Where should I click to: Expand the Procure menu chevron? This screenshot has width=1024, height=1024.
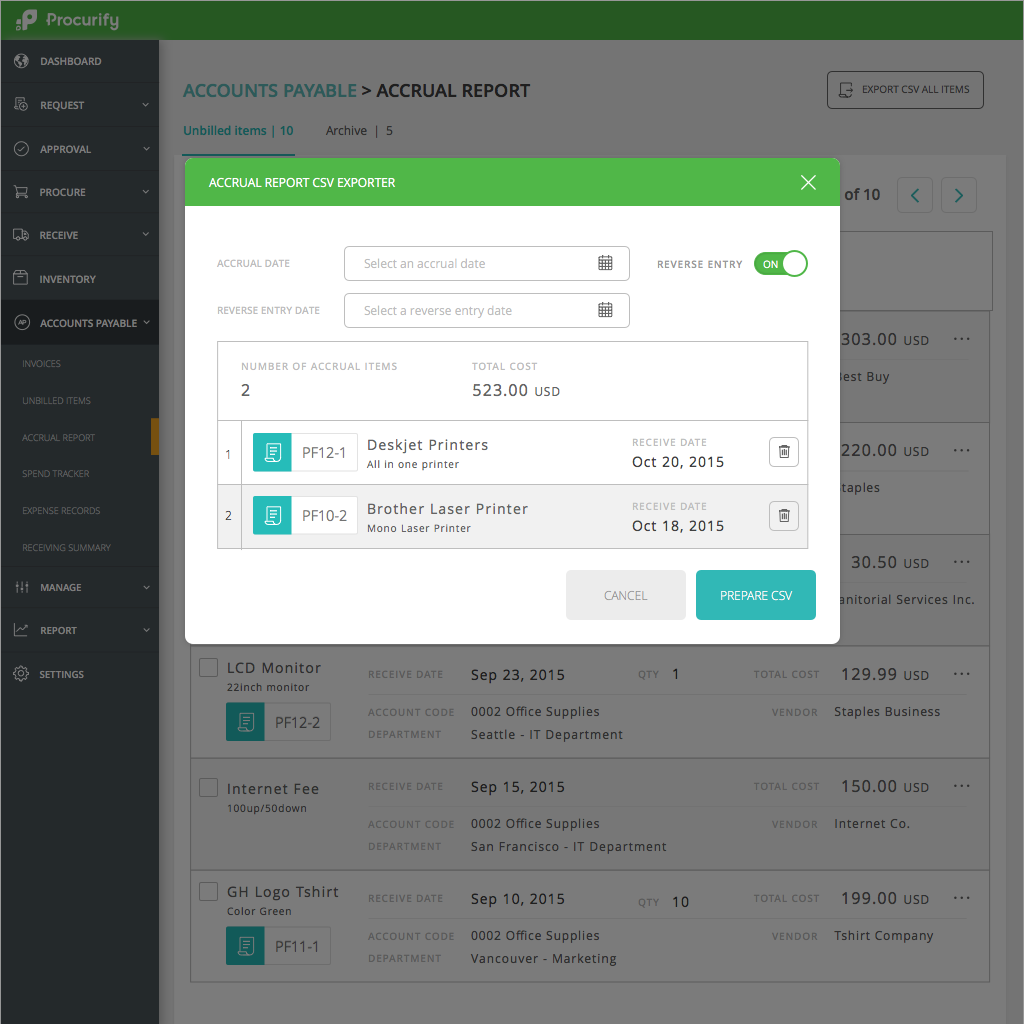pyautogui.click(x=146, y=192)
